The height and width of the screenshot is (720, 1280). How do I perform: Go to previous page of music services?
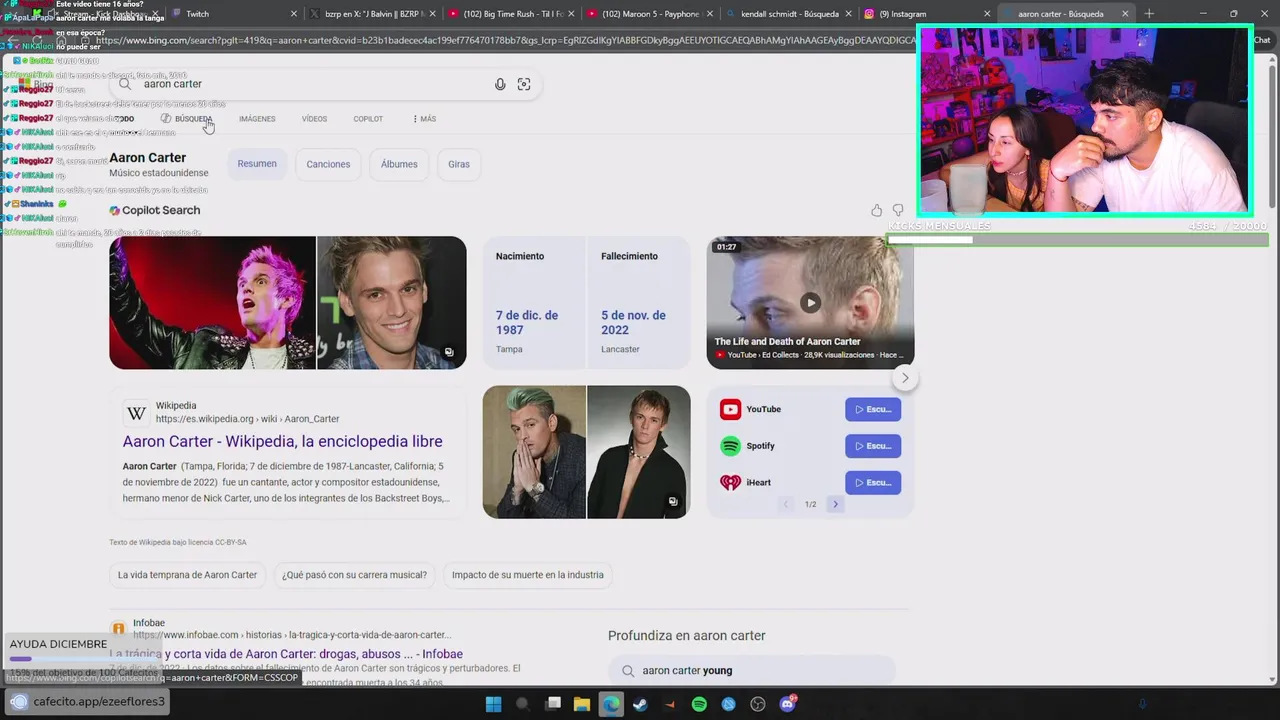786,504
